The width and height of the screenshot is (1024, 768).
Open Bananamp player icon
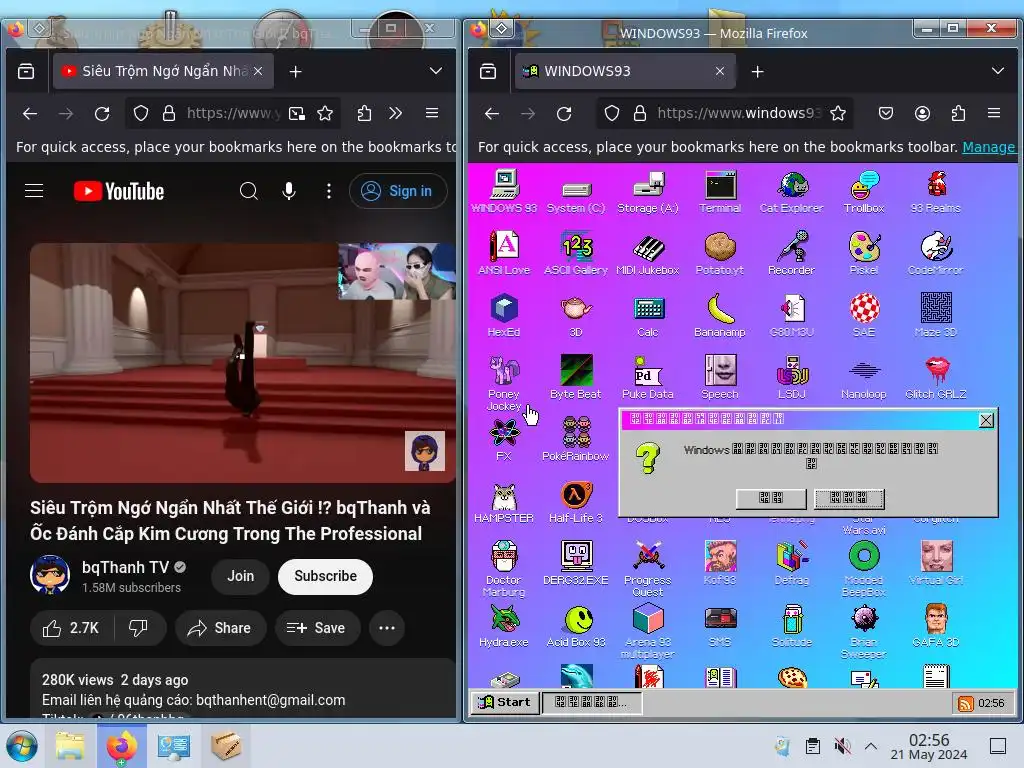[x=720, y=315]
